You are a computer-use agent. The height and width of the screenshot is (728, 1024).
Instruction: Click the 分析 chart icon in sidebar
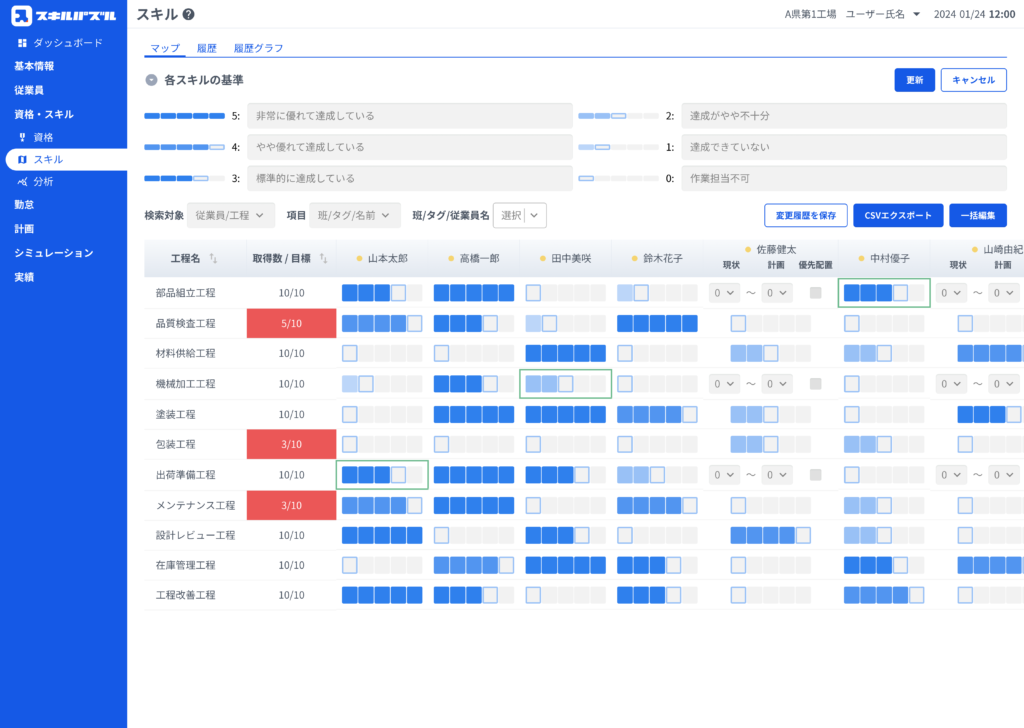click(22, 182)
